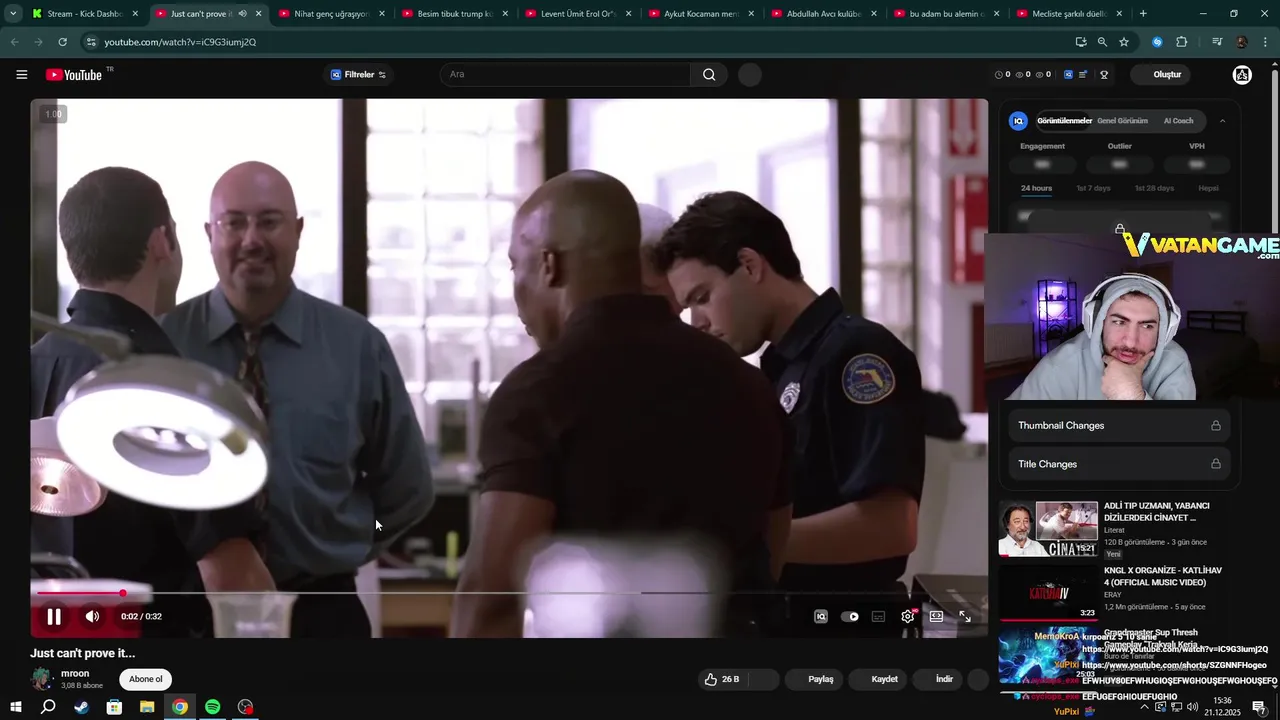Open the Shazam extension icon
Viewport: 1280px width, 720px height.
[1157, 42]
